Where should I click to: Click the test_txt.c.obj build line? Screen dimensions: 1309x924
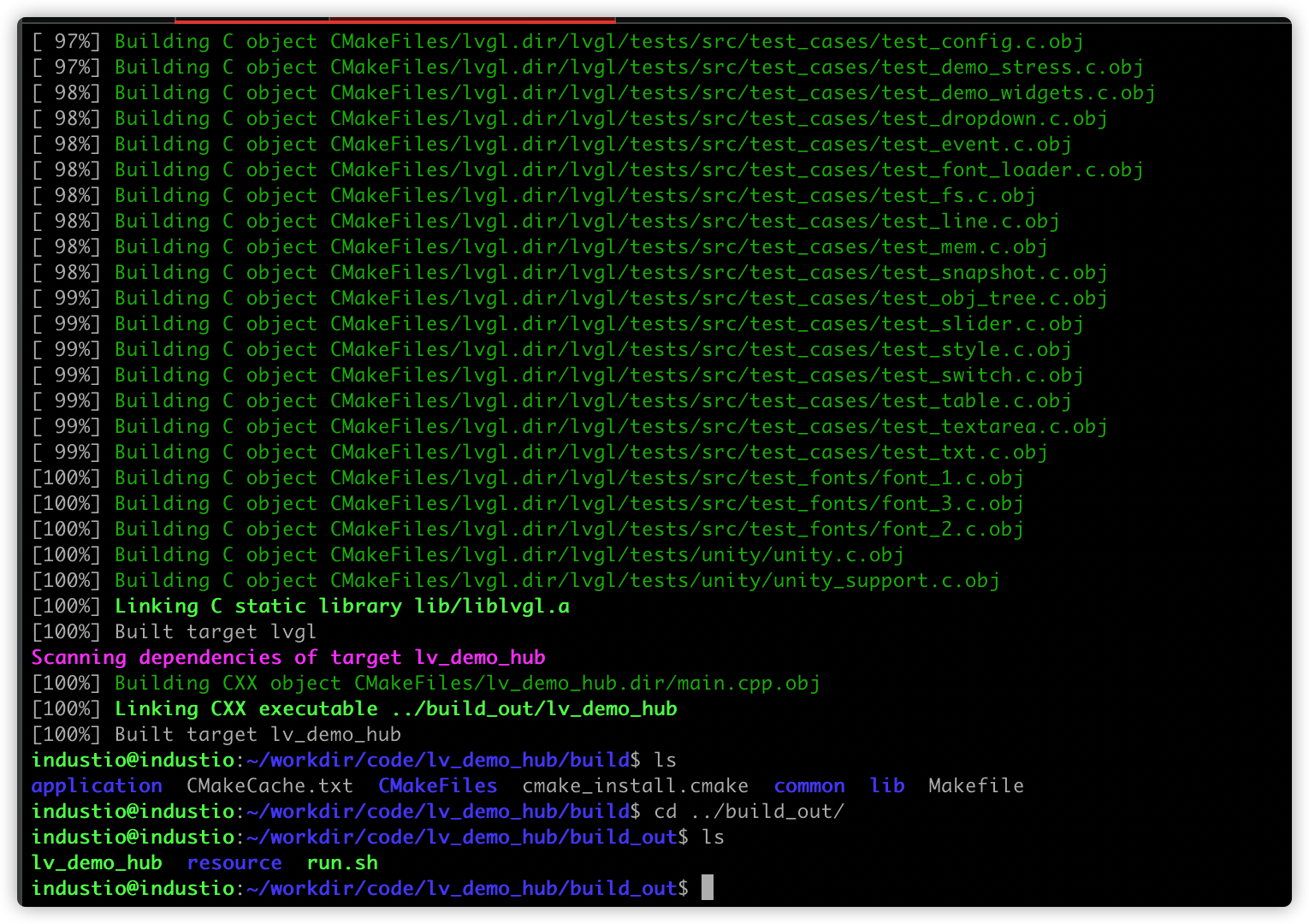click(540, 452)
